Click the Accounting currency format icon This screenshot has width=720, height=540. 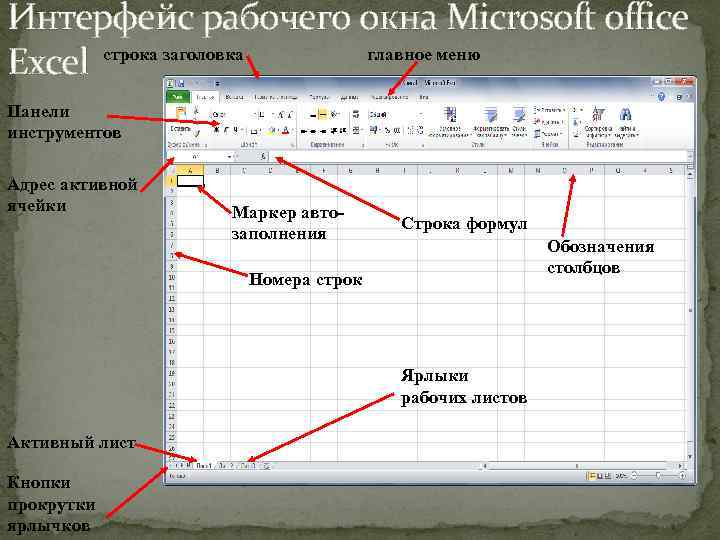point(374,131)
